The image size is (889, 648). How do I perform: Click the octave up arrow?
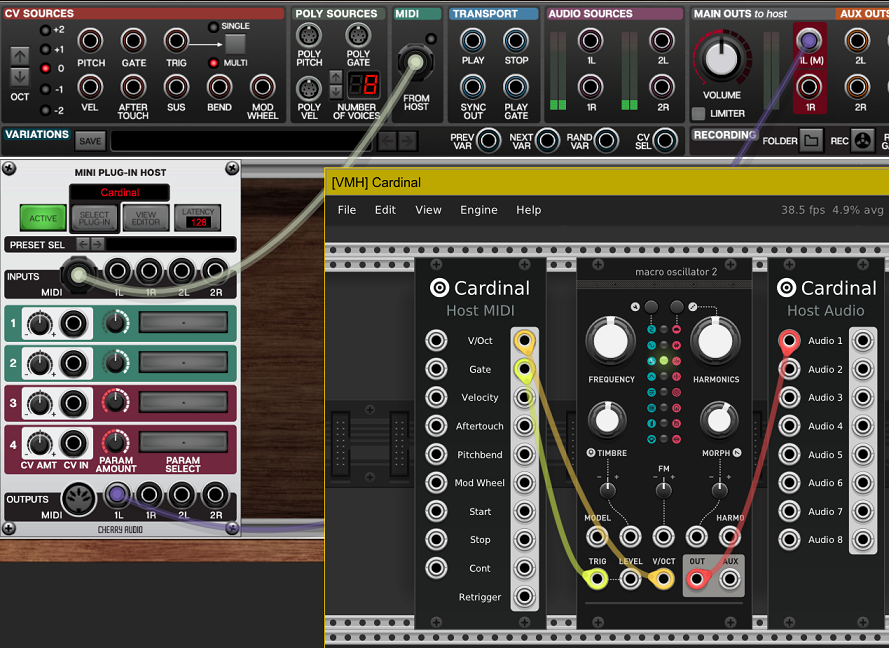[x=20, y=56]
